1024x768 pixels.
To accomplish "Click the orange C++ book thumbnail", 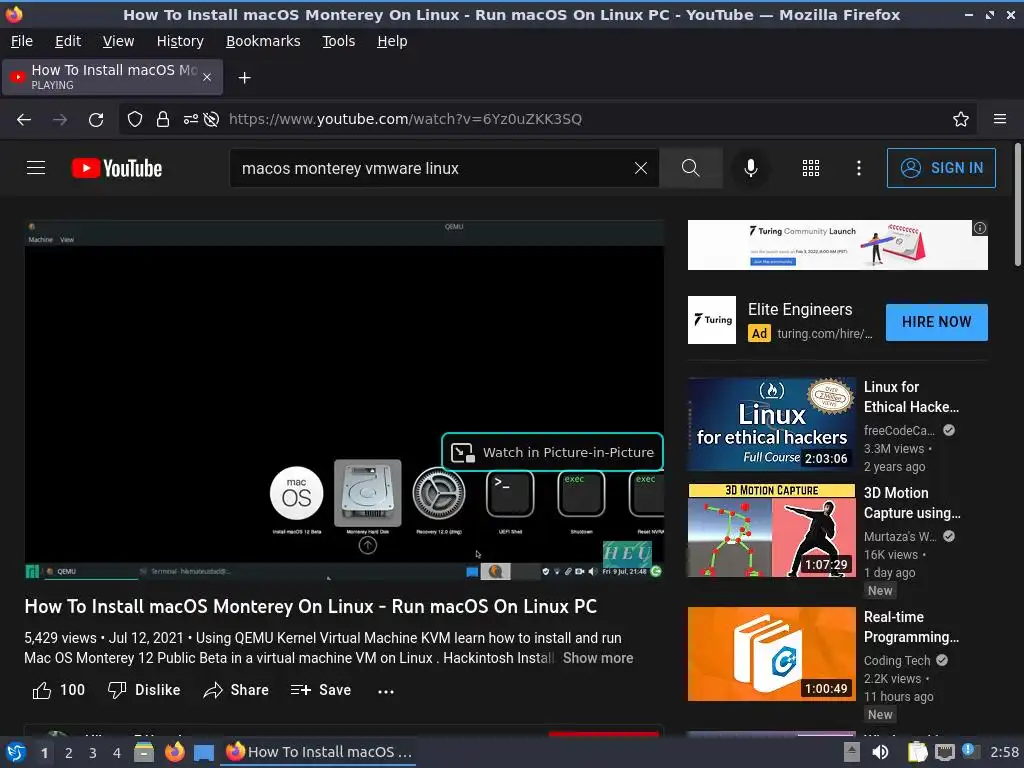I will (771, 654).
